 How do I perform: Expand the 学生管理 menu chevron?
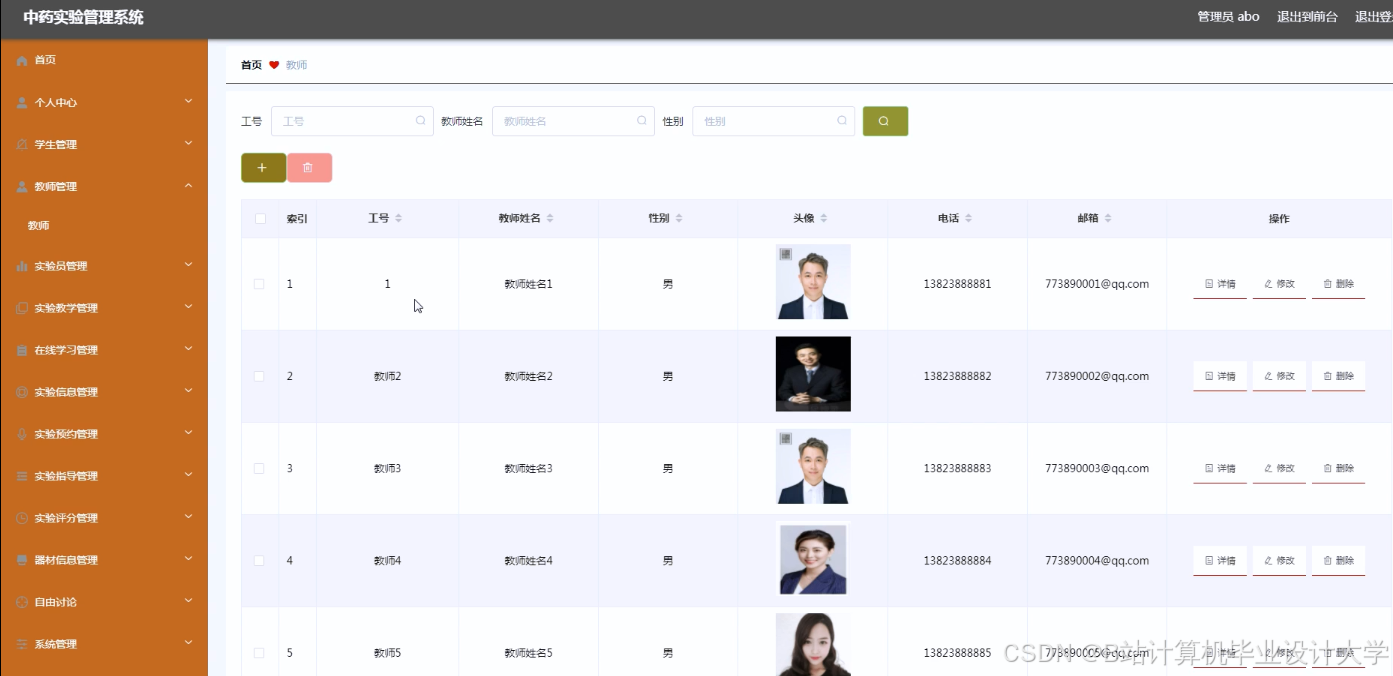(188, 143)
